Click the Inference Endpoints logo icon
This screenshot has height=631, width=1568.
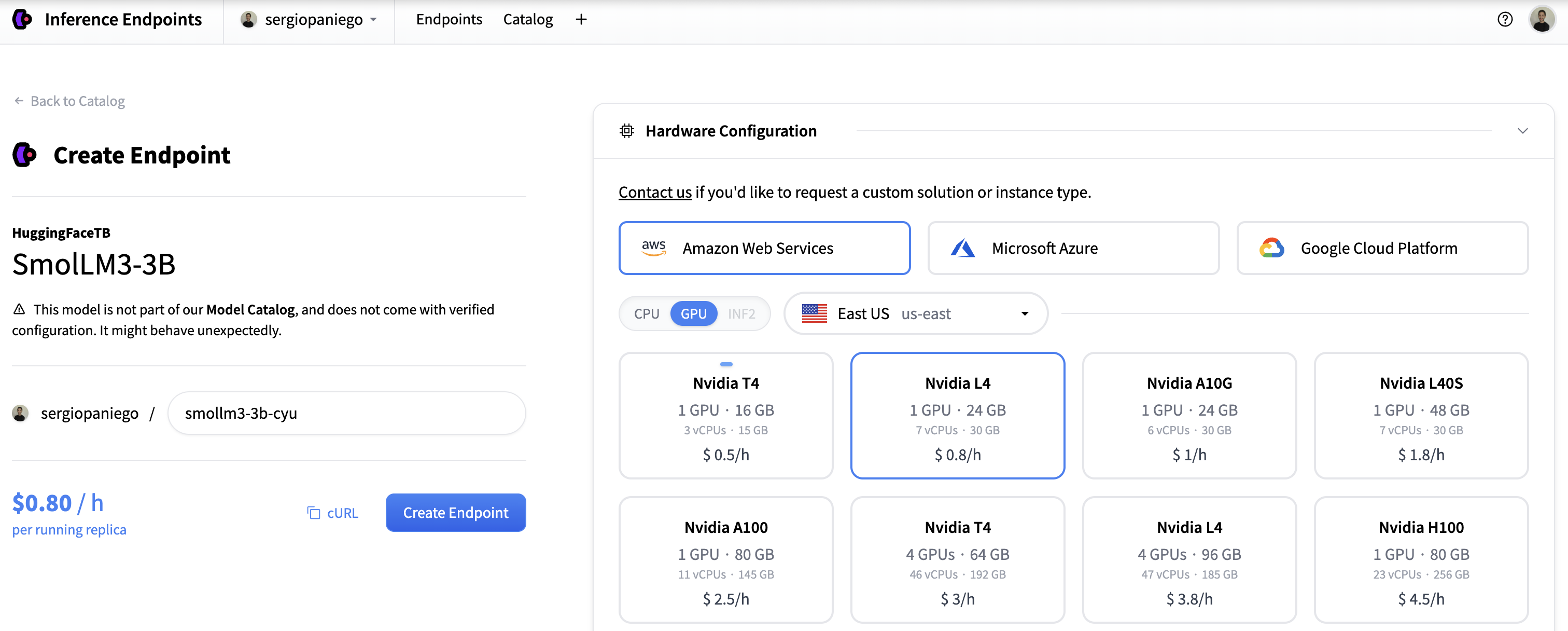tap(22, 20)
